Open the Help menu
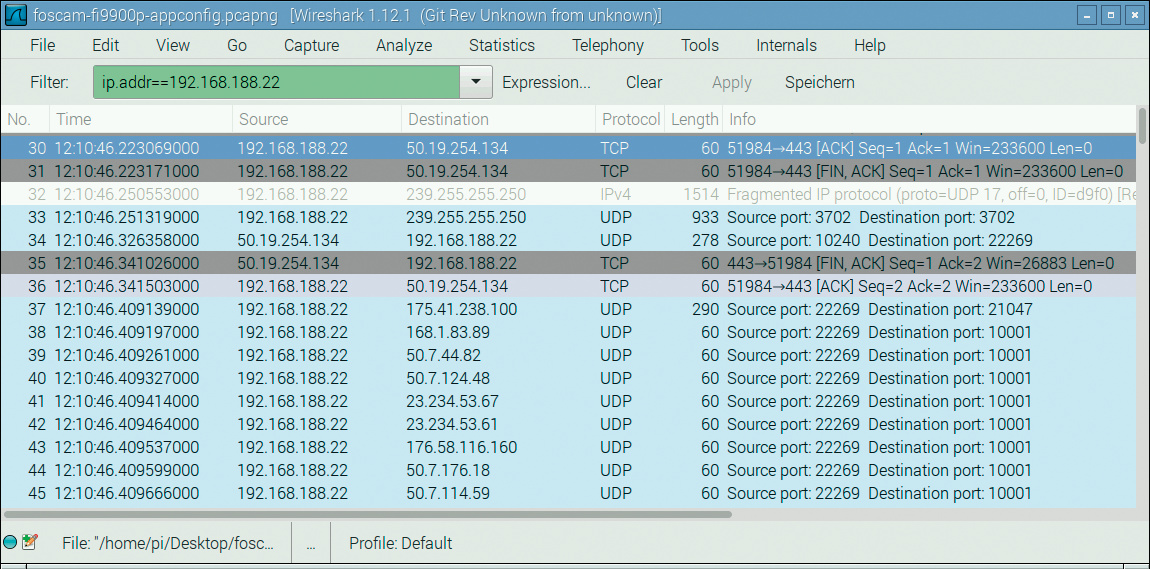Screen dimensions: 1150x569 pos(870,45)
